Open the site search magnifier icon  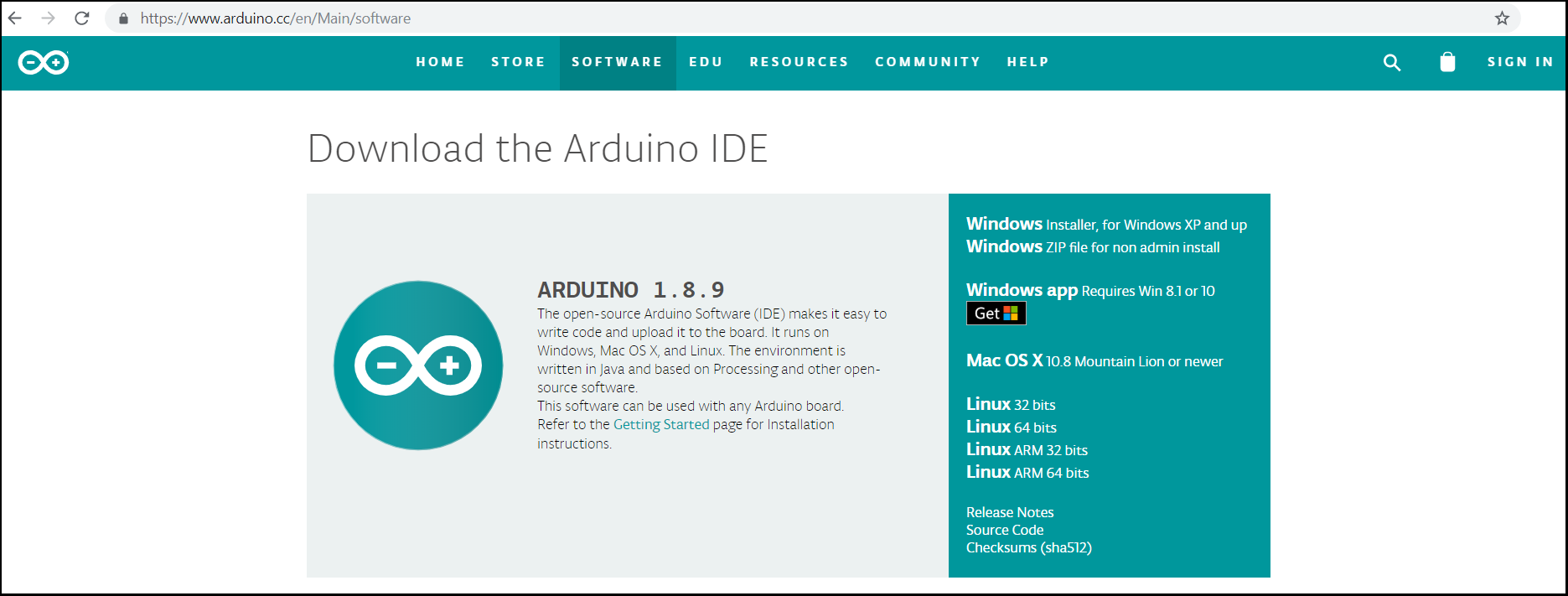point(1391,62)
